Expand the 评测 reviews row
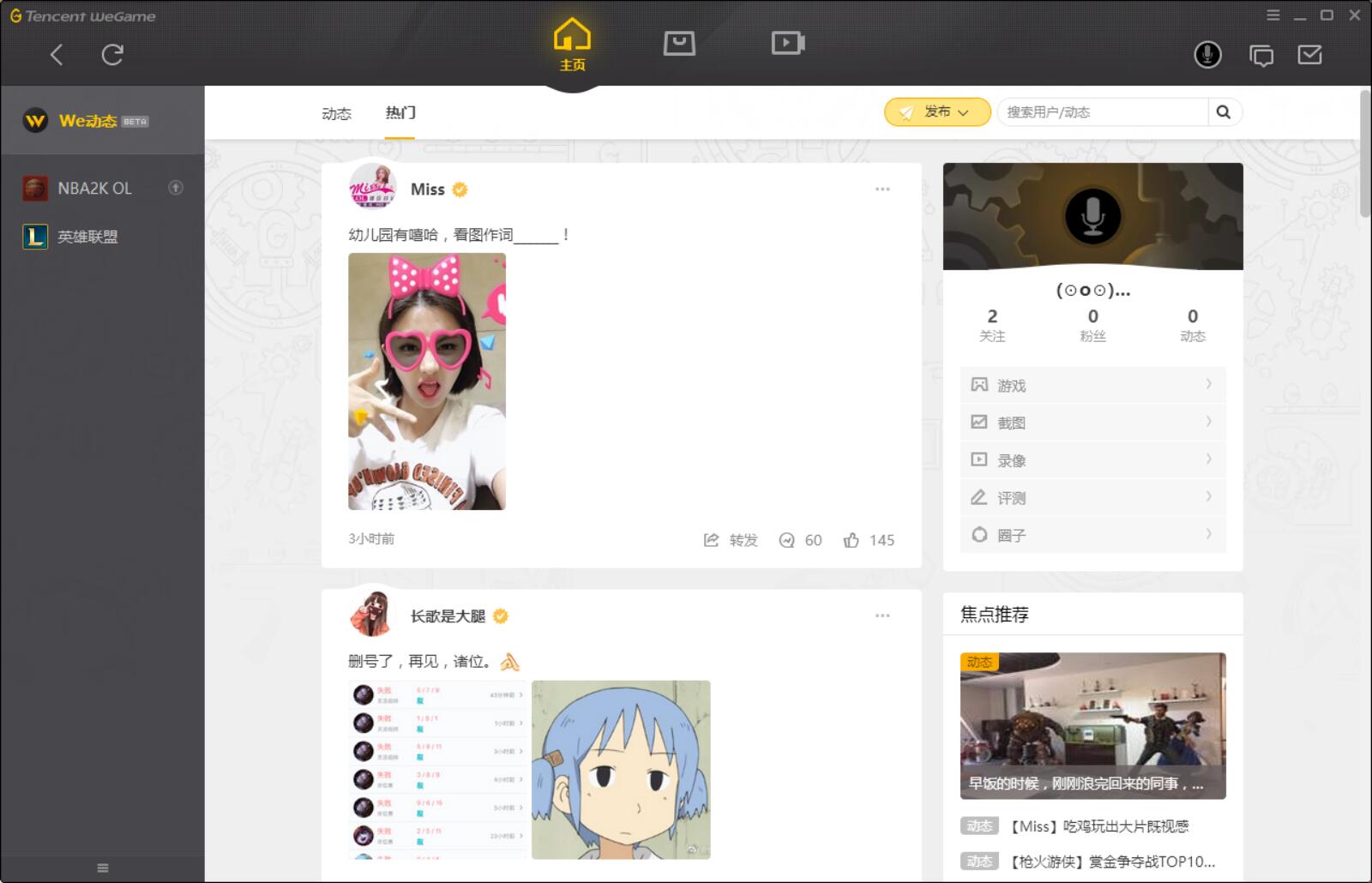 (x=1093, y=498)
